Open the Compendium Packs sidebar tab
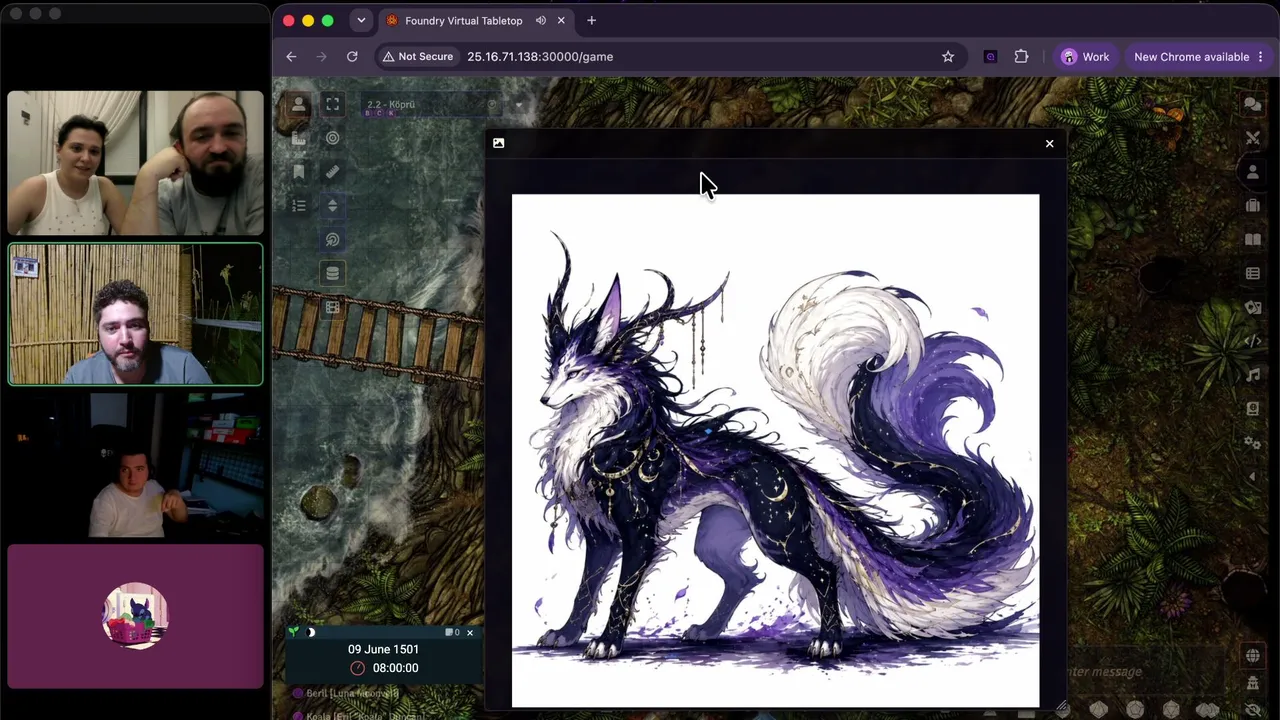This screenshot has height=720, width=1280. [x=1252, y=409]
